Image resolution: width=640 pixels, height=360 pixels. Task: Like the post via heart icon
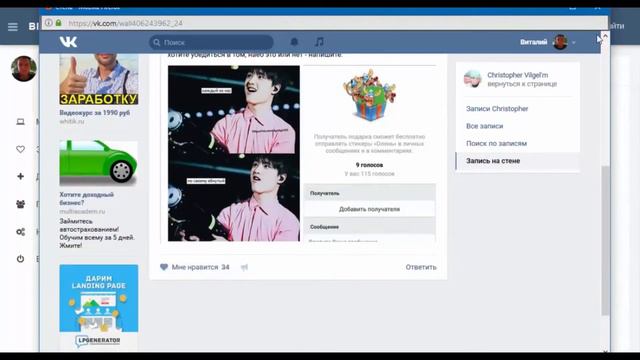164,267
